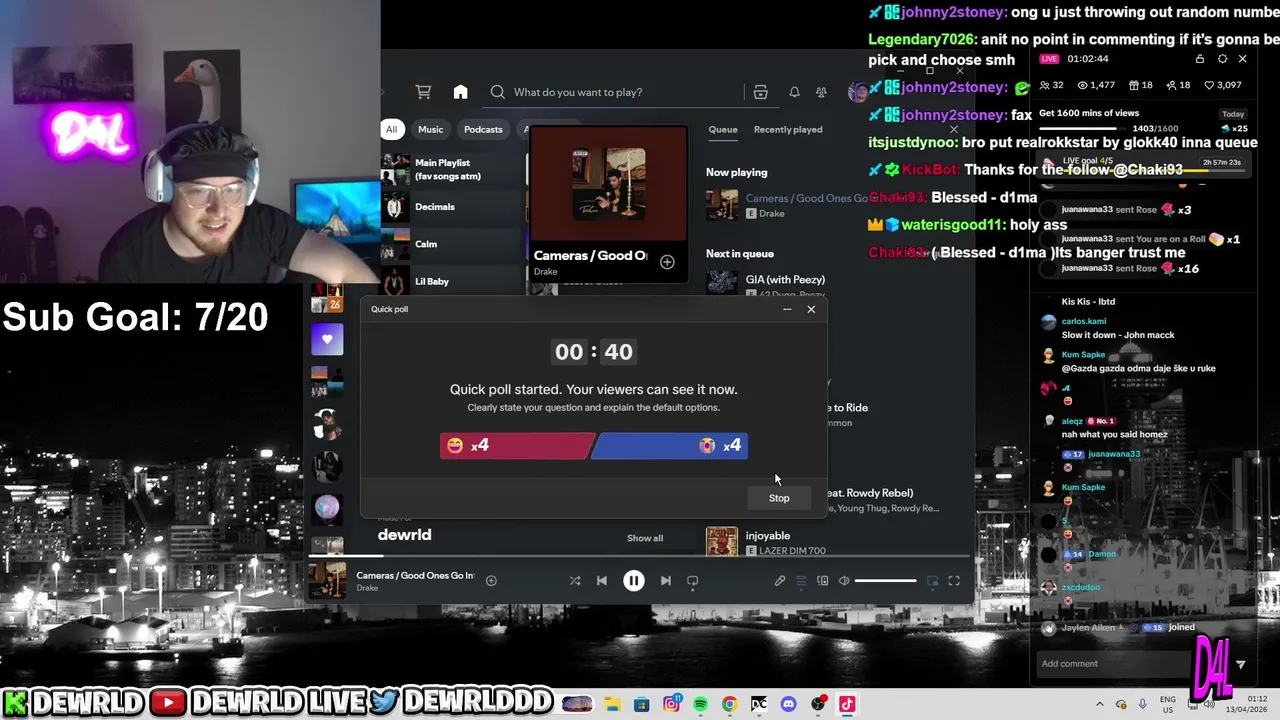Pause the playing song
1280x720 pixels.
(x=634, y=580)
